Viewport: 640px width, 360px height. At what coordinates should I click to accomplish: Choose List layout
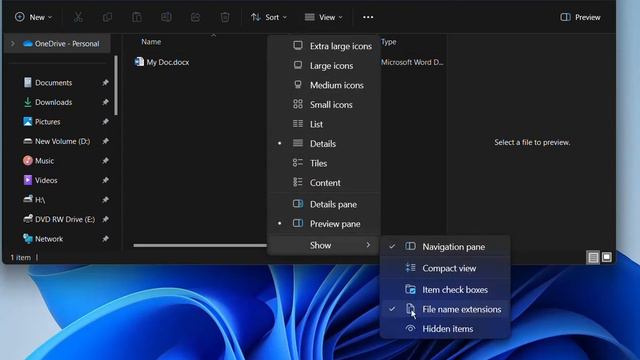pyautogui.click(x=324, y=124)
